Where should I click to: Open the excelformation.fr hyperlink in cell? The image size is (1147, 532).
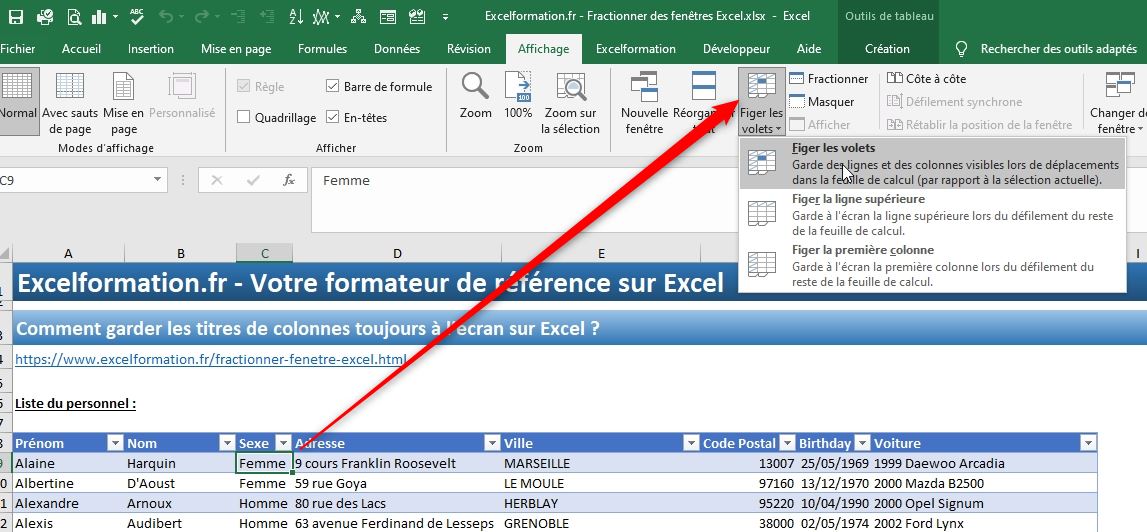click(211, 359)
